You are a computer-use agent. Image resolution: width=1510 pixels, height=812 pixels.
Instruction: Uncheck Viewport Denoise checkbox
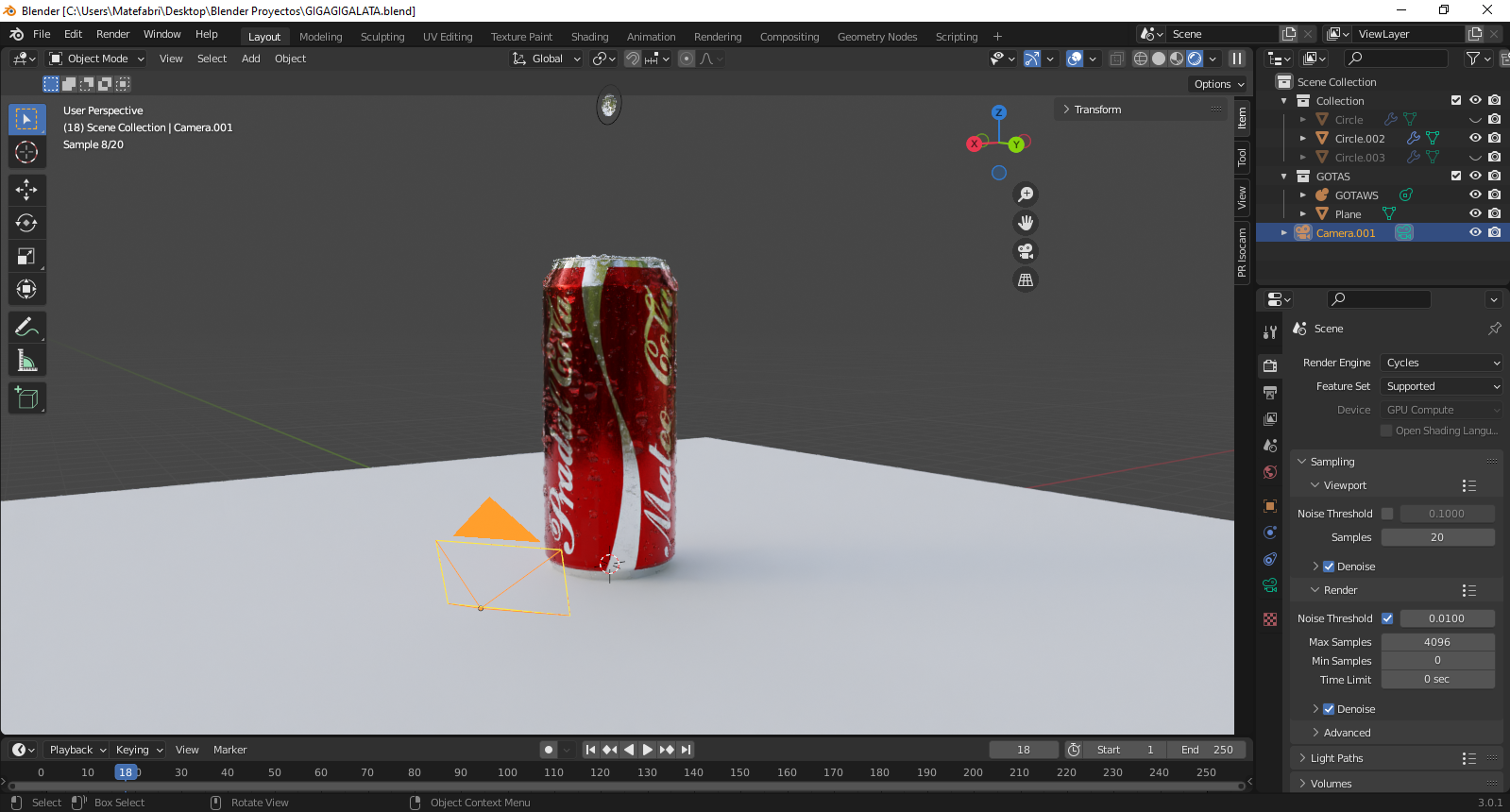1329,567
